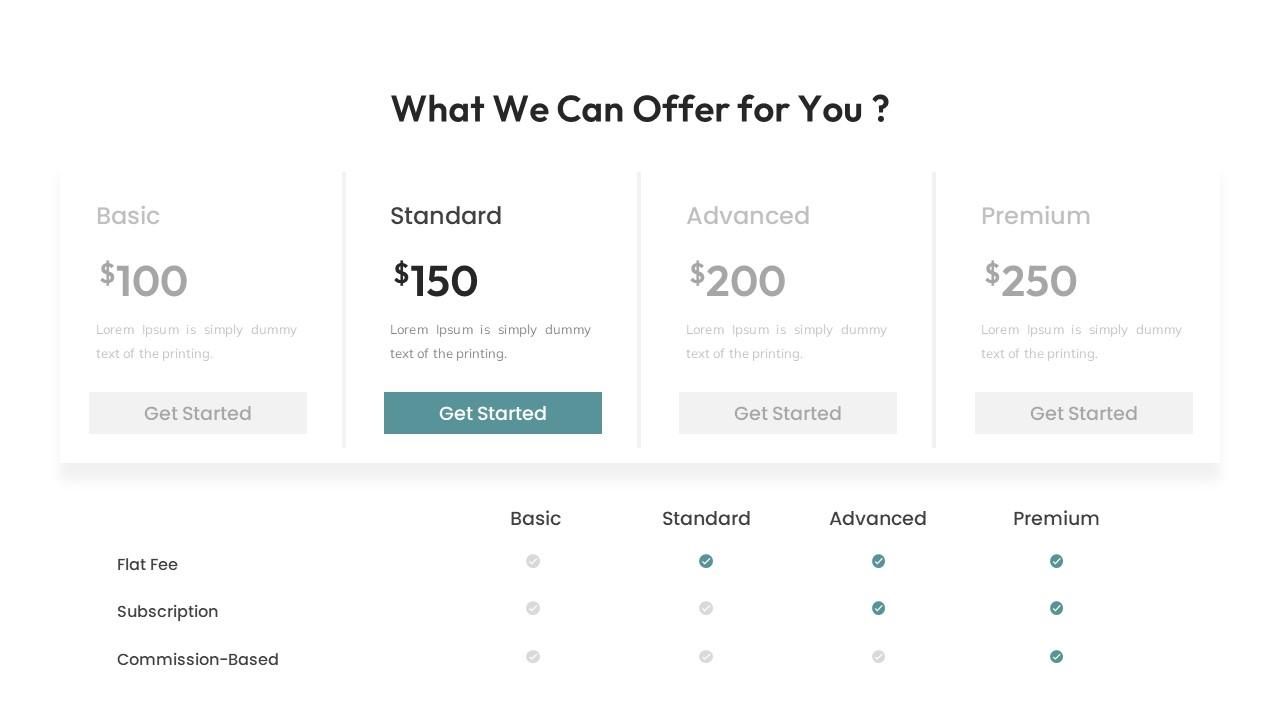Select the Standard column header in comparison table
The height and width of the screenshot is (720, 1280).
706,518
